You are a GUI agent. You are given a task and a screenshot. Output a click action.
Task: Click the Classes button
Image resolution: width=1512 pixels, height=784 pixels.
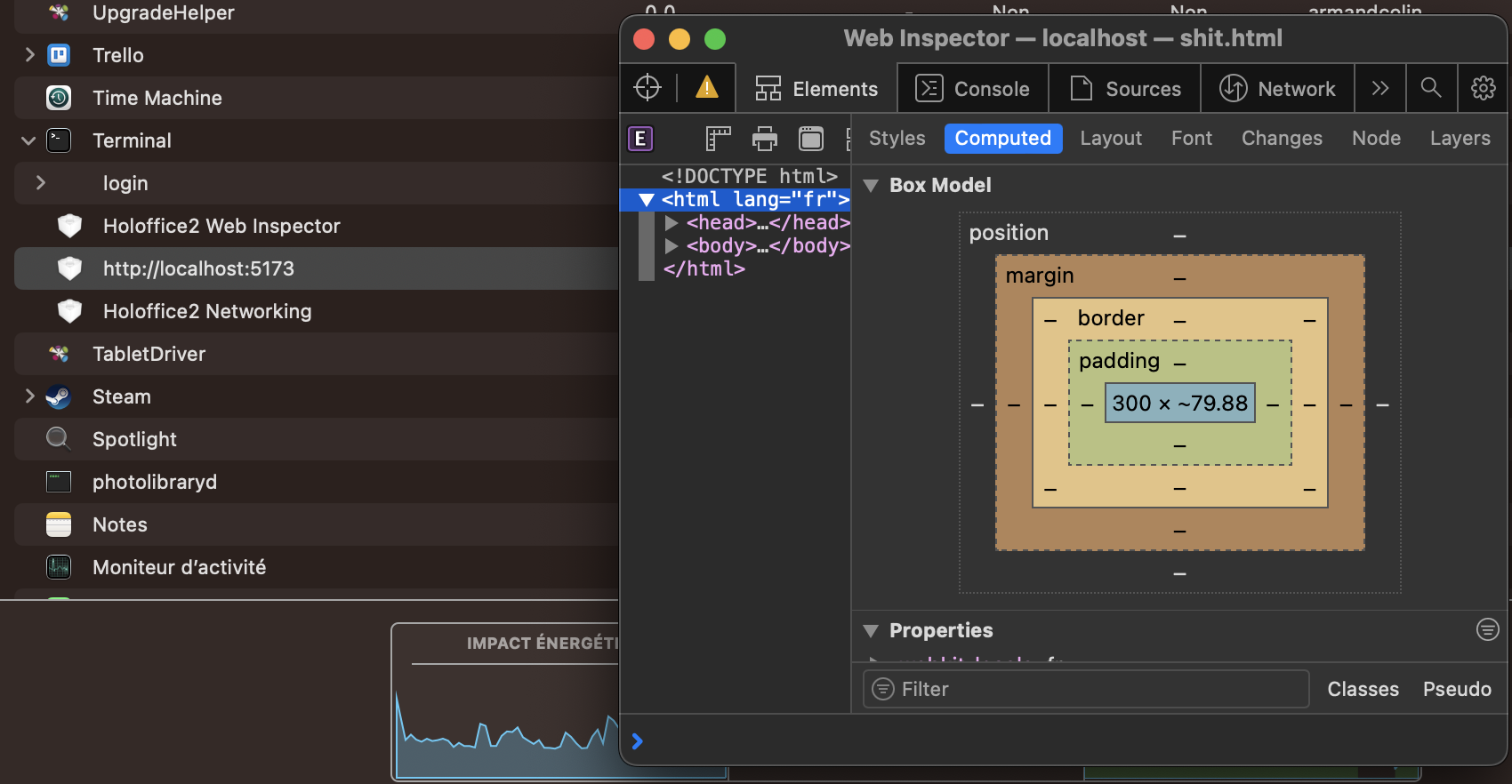[1363, 689]
